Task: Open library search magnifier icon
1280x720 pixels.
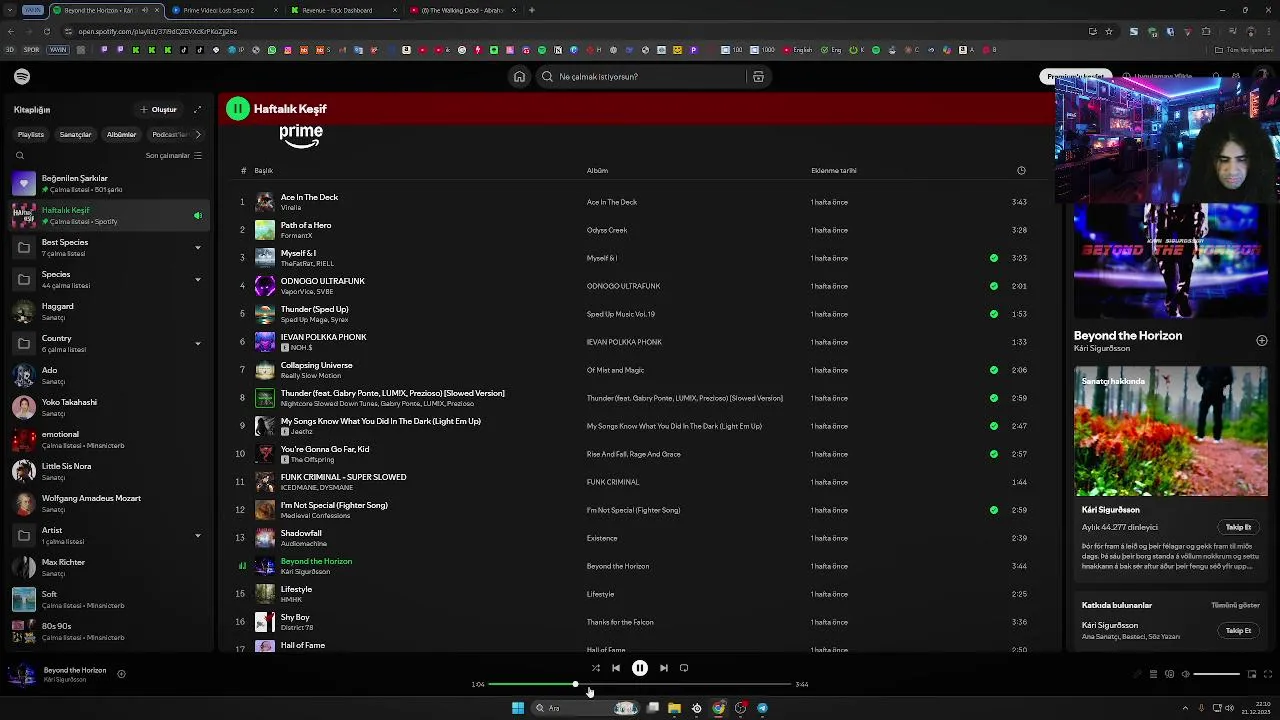Action: click(x=19, y=156)
